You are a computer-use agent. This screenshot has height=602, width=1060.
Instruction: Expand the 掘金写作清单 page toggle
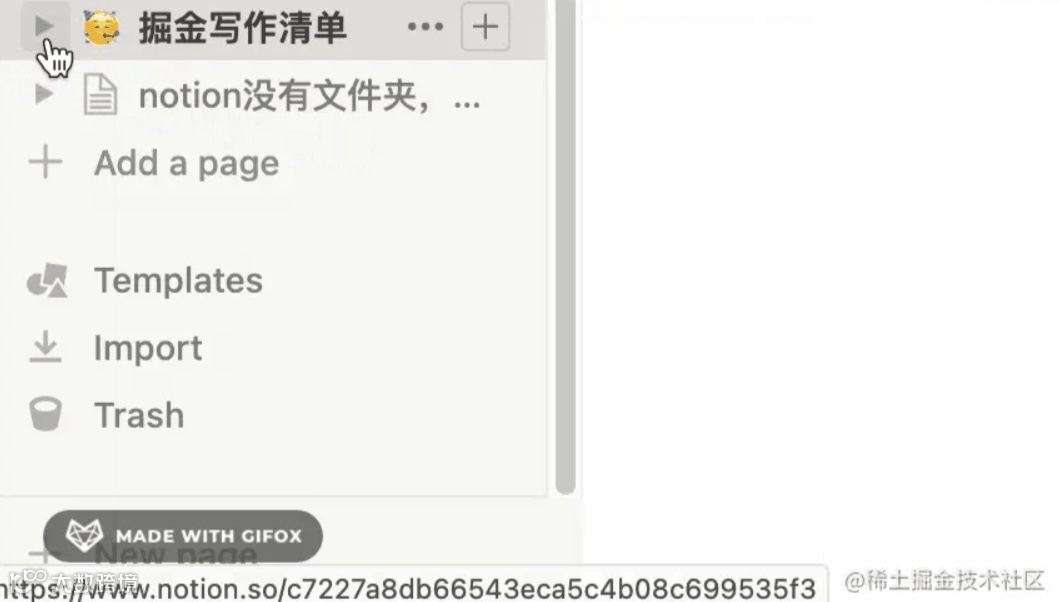point(45,26)
